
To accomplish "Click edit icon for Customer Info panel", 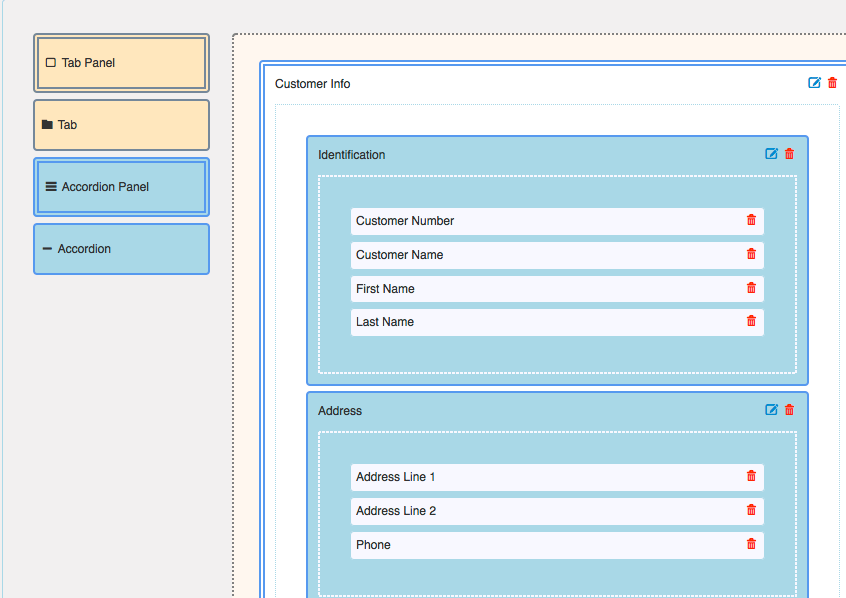I will coord(814,83).
